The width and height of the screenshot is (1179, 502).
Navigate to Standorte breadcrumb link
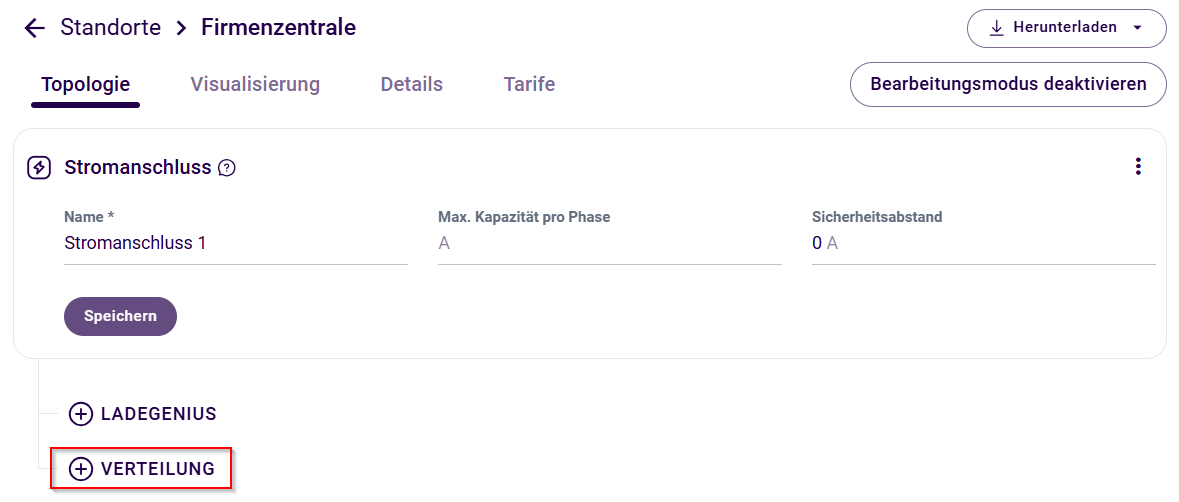(110, 28)
